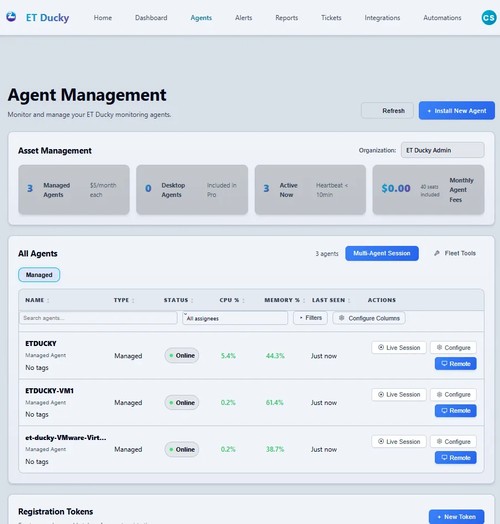Open Fleet Tools
This screenshot has width=500, height=524.
[x=455, y=253]
